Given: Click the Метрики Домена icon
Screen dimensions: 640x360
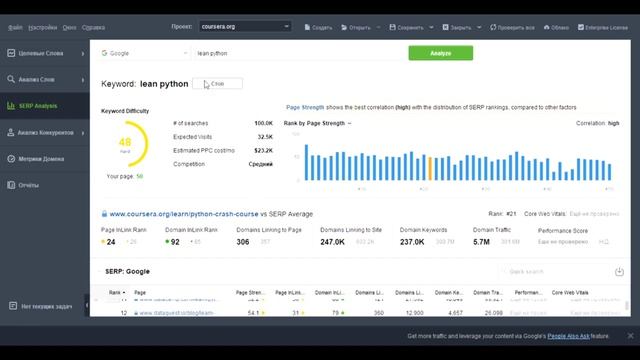Looking at the screenshot, I should [x=11, y=159].
